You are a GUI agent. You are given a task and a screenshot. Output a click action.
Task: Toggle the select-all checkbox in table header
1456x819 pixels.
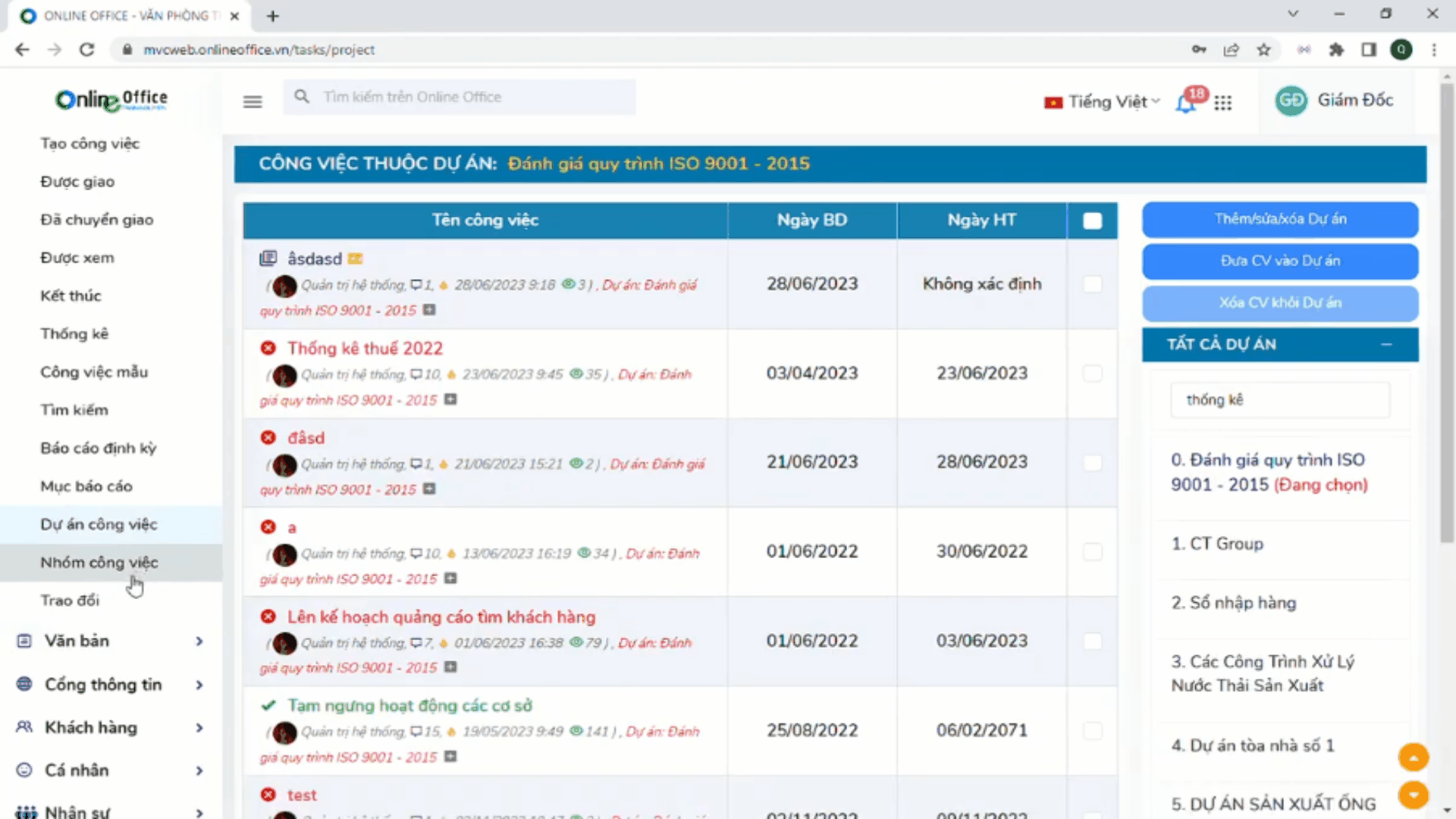[1092, 221]
